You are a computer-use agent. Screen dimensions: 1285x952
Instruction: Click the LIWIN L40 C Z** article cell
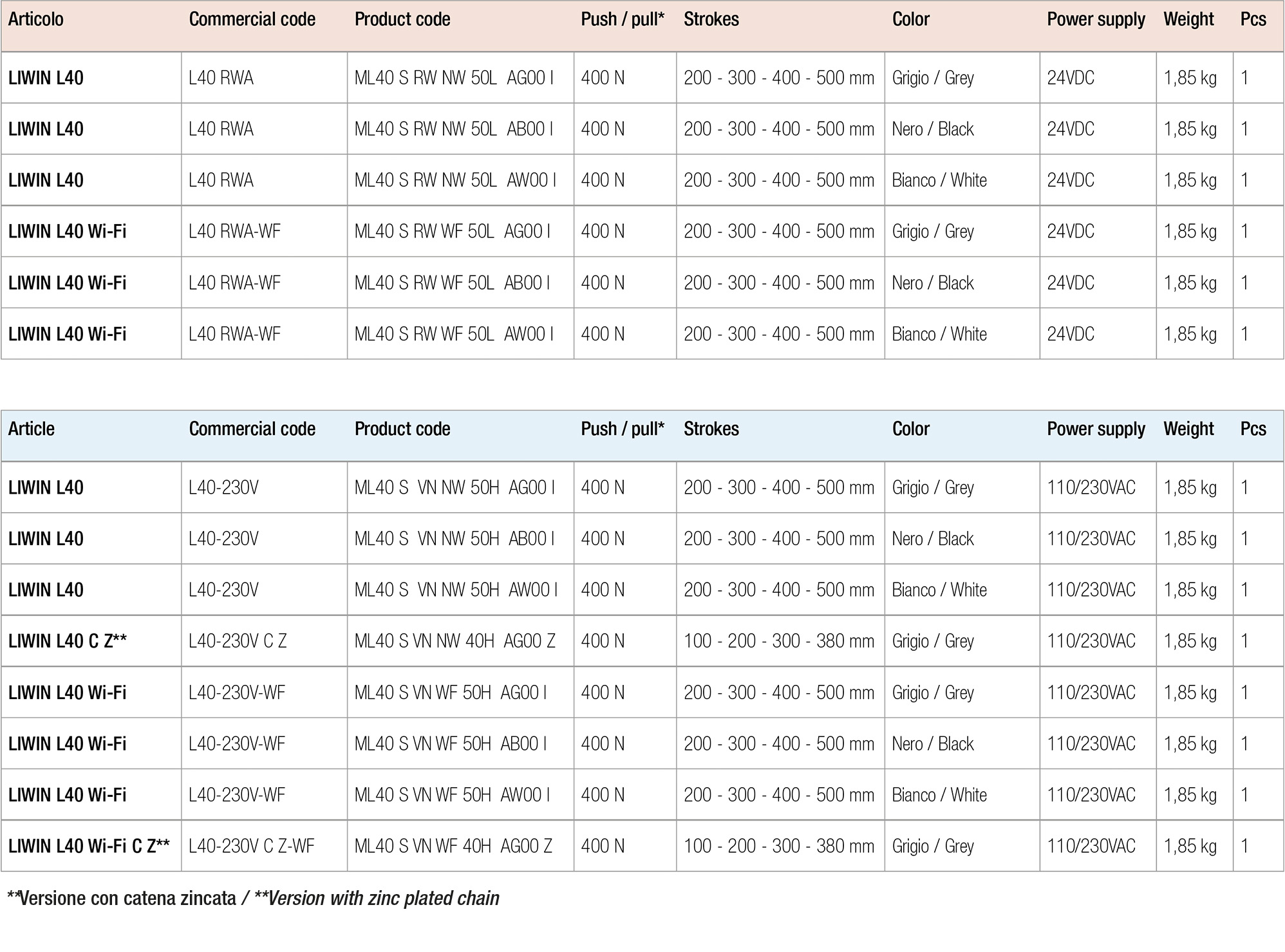(x=68, y=641)
